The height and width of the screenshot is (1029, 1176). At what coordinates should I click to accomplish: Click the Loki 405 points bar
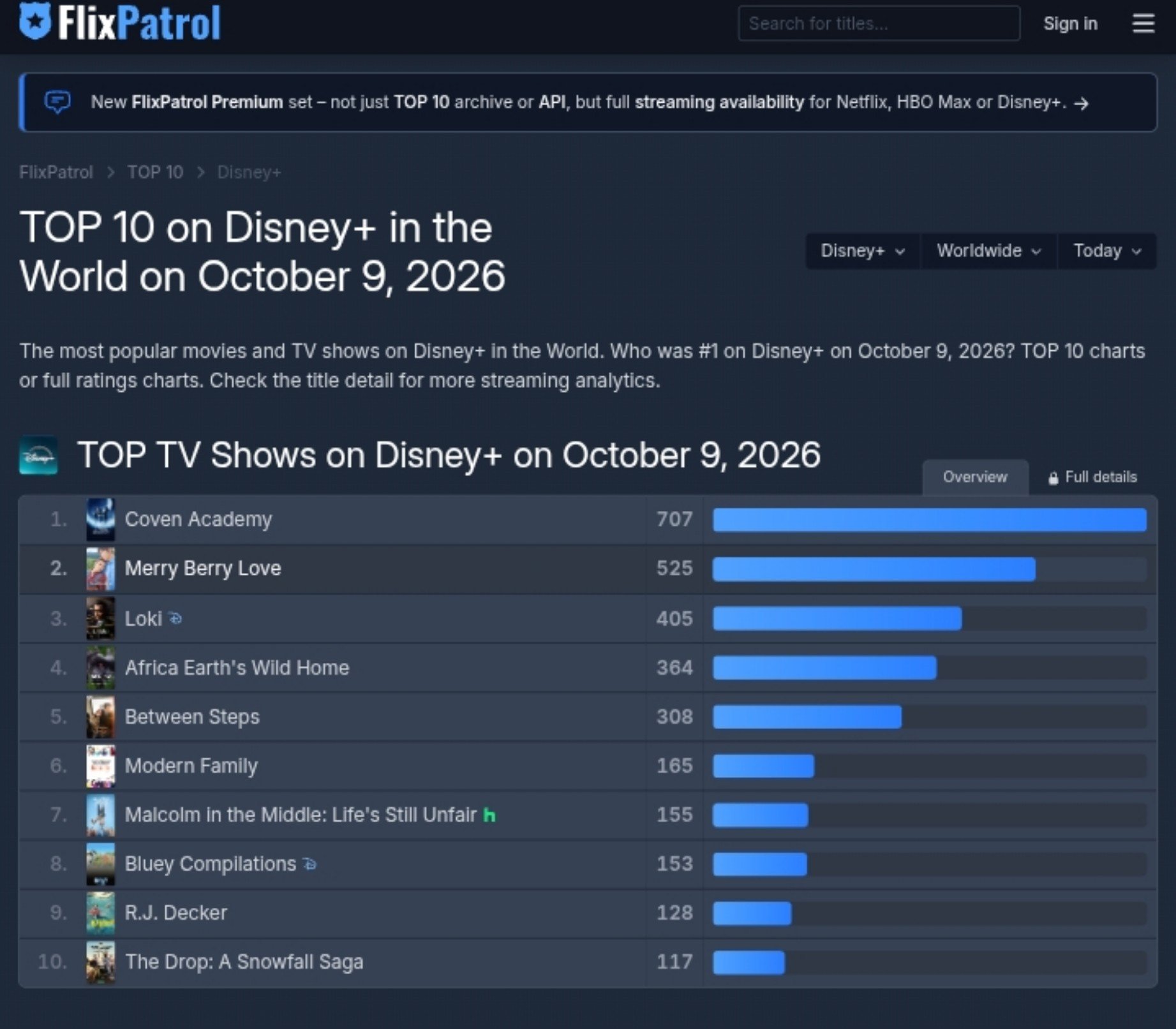pyautogui.click(x=837, y=618)
